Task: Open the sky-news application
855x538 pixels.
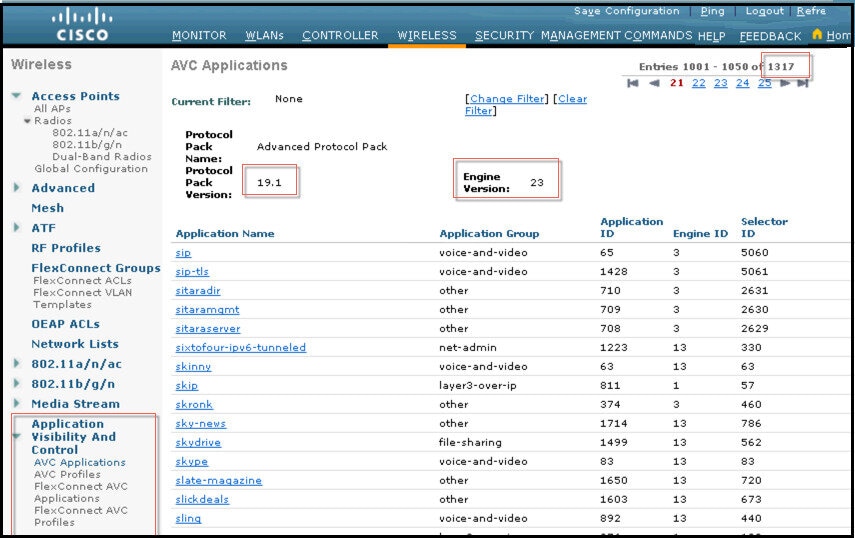Action: click(x=201, y=424)
